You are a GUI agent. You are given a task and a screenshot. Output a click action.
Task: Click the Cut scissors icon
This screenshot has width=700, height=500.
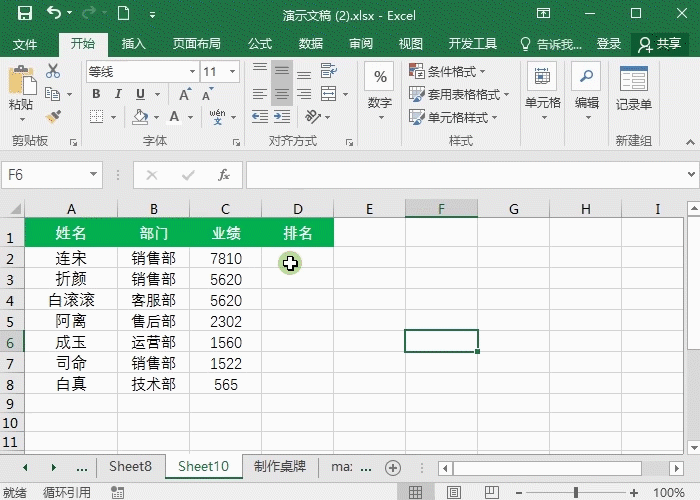tap(53, 71)
